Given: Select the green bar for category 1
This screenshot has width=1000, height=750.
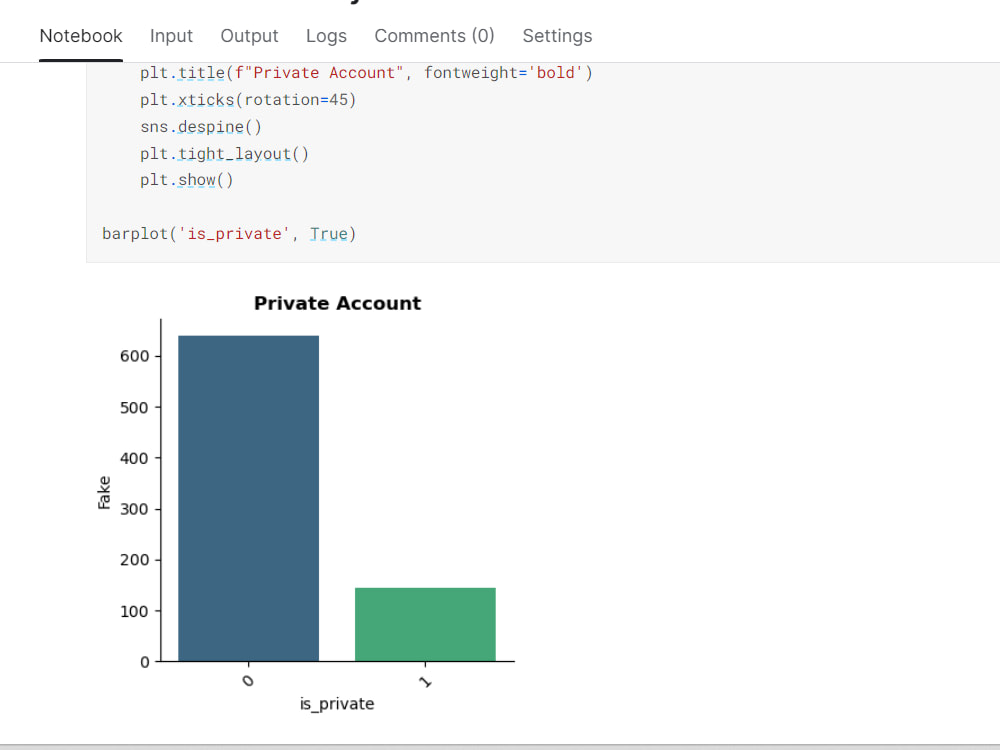Looking at the screenshot, I should [425, 623].
